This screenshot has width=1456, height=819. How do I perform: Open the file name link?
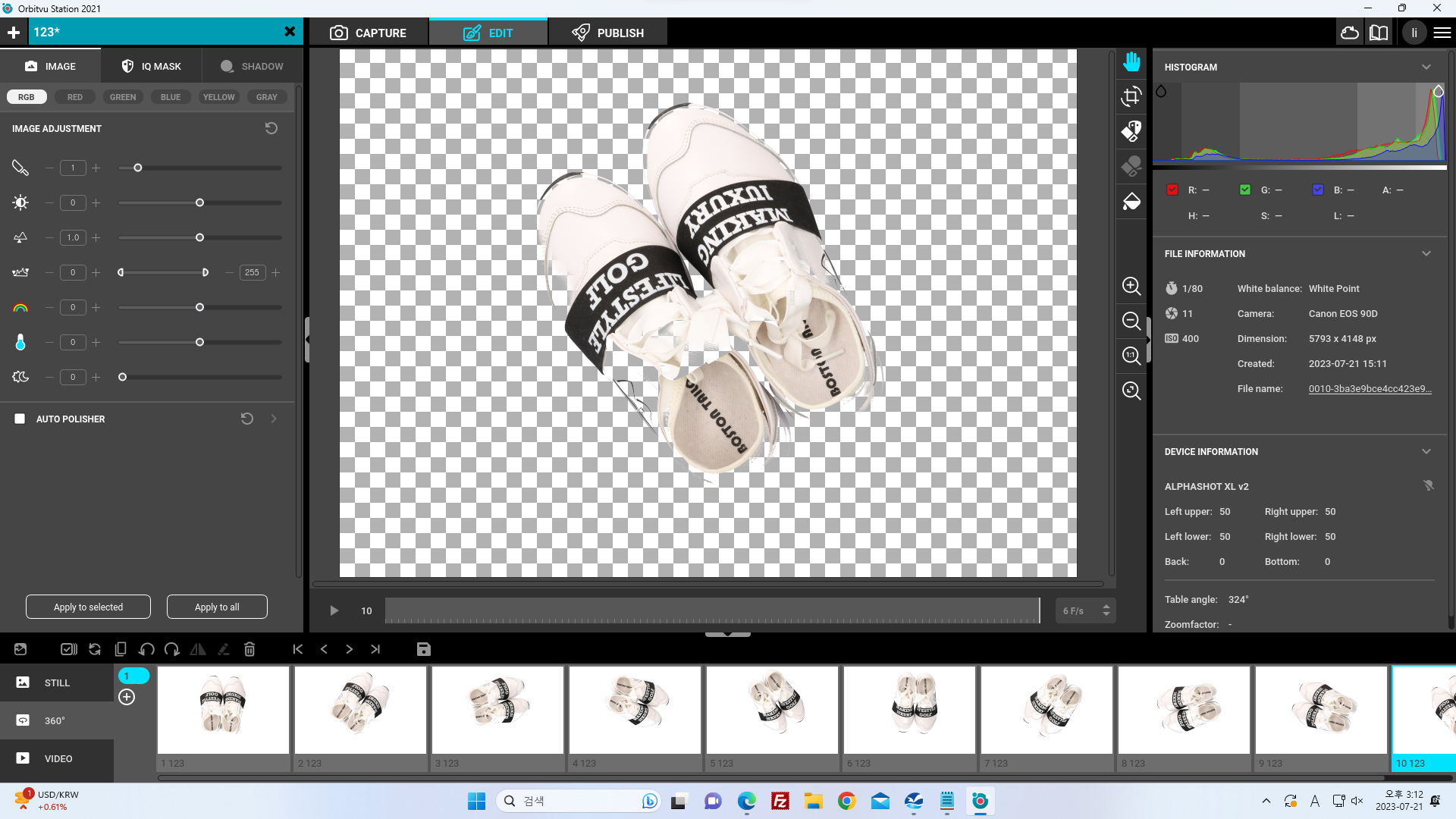coord(1370,388)
